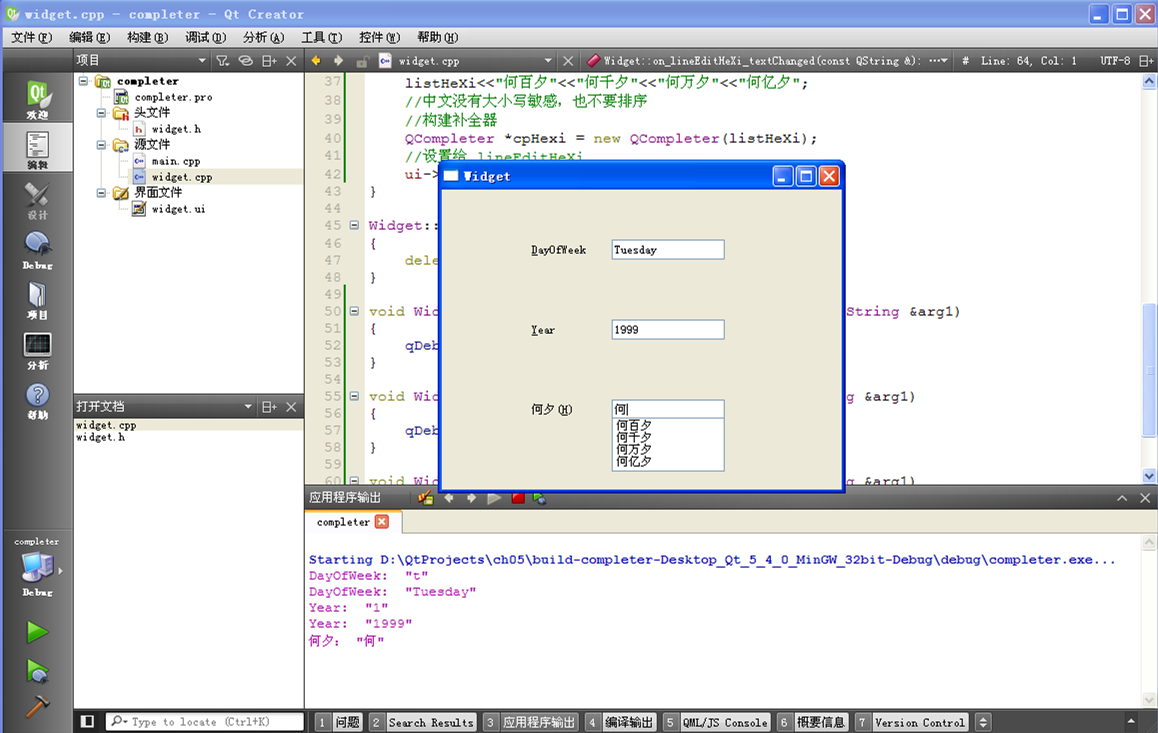
Task: Split the project panel
Action: (270, 61)
